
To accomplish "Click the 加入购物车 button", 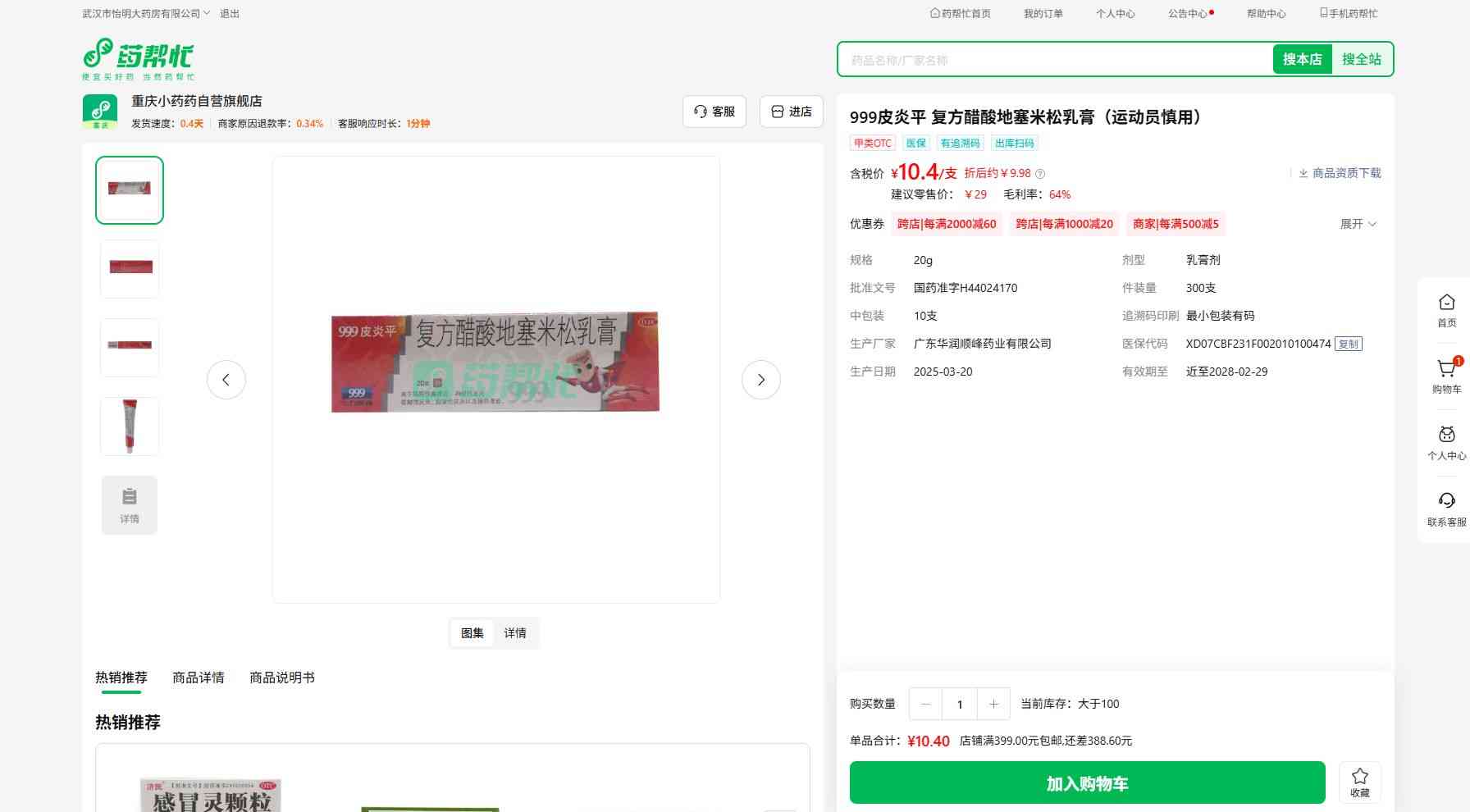I will coord(1087,782).
